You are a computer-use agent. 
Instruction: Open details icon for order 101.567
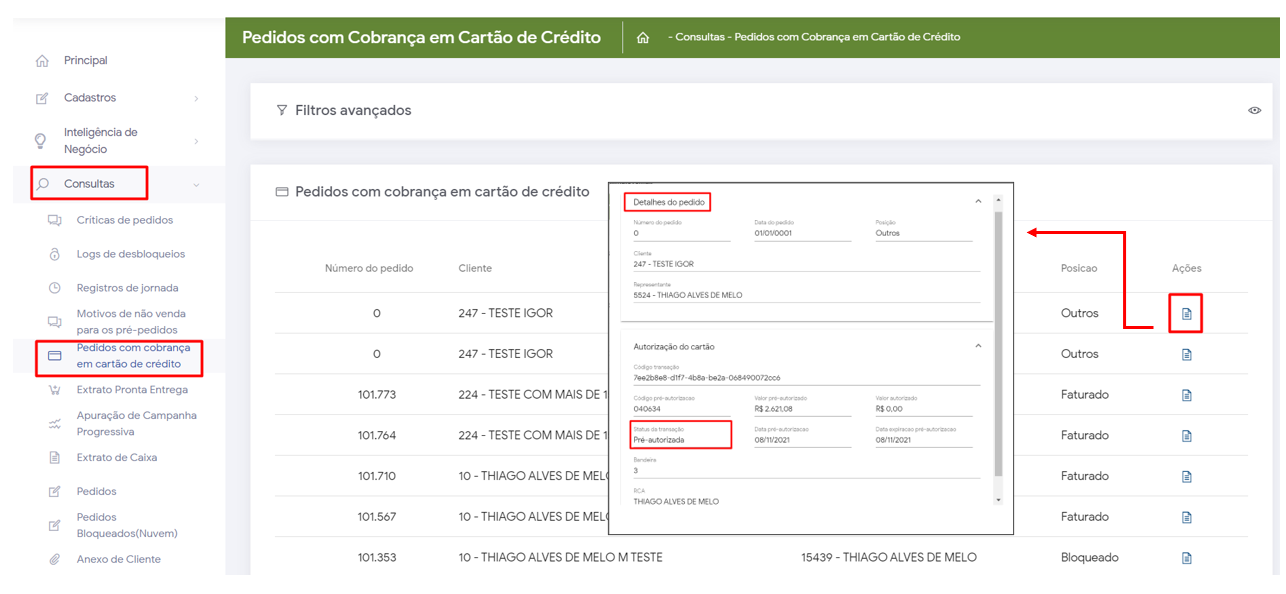pyautogui.click(x=1187, y=518)
